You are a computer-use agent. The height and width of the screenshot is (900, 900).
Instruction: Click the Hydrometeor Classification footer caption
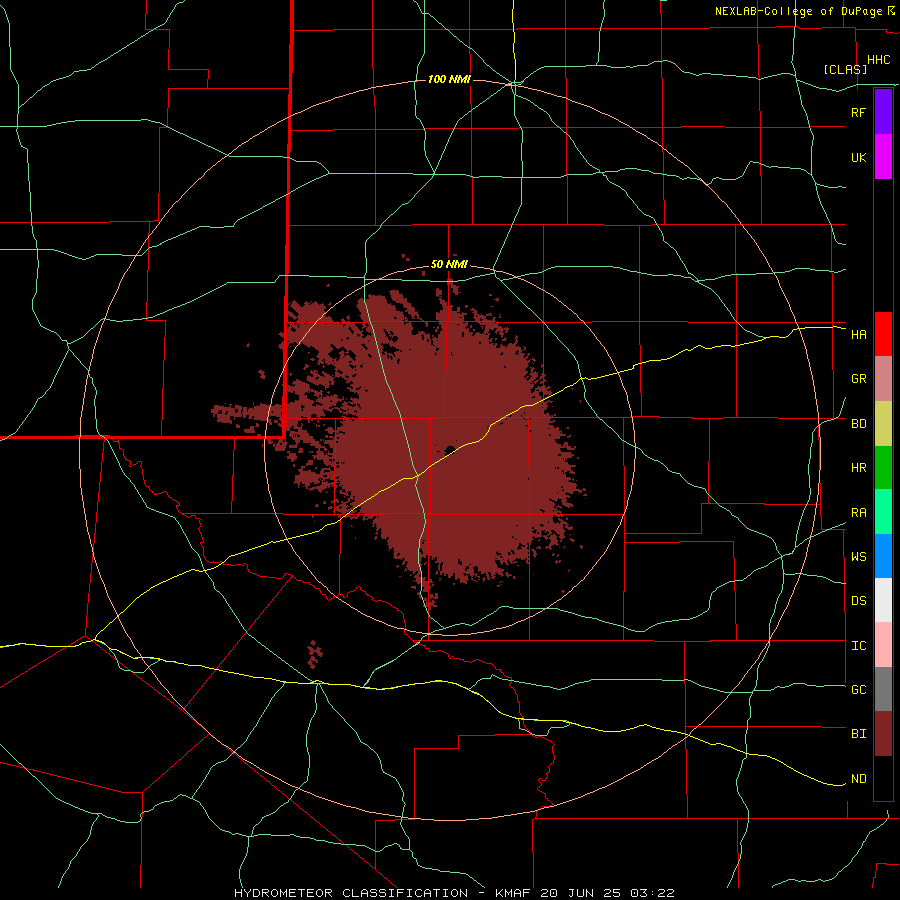(454, 893)
